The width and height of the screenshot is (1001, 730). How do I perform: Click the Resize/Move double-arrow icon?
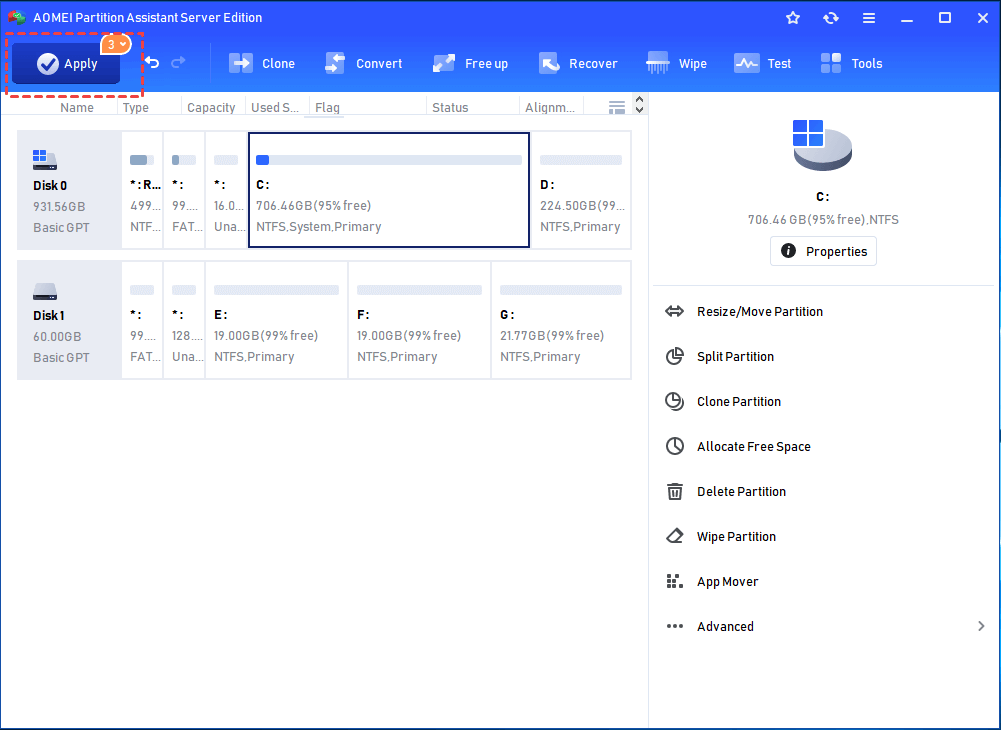tap(675, 312)
